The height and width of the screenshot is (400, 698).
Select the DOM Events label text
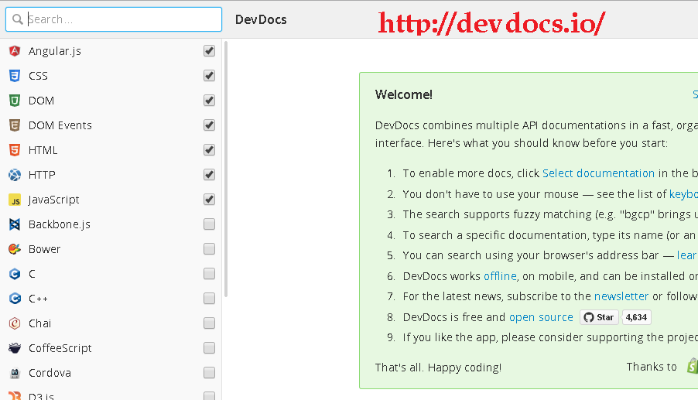pos(60,125)
